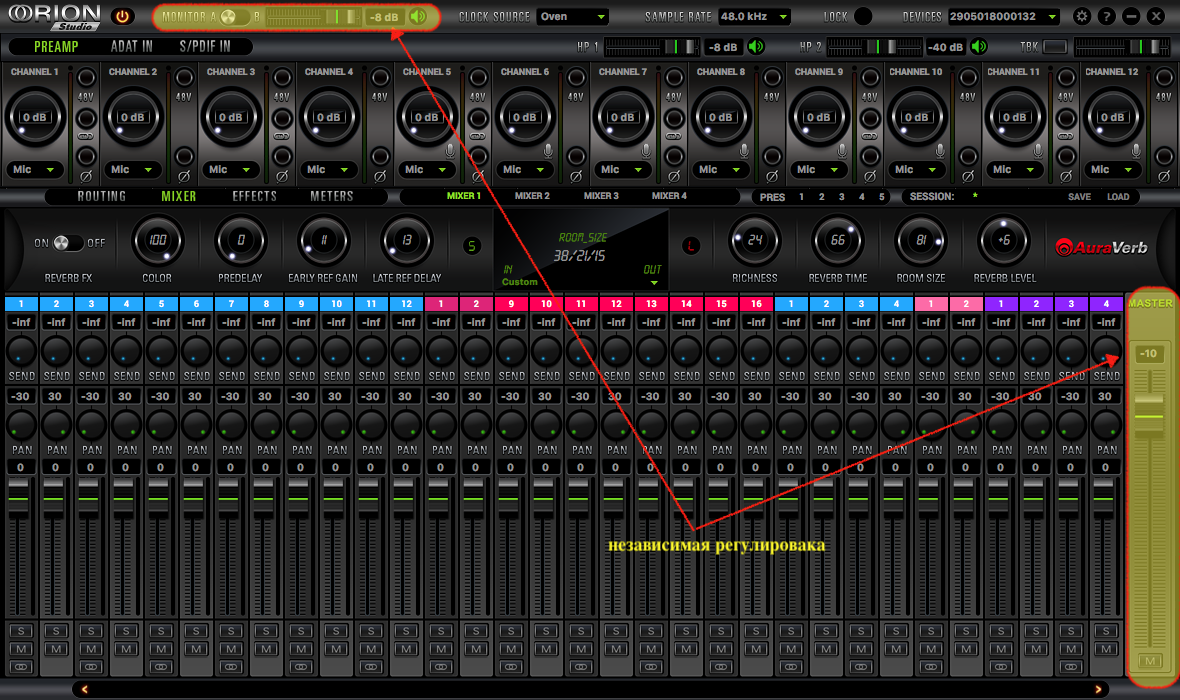The height and width of the screenshot is (700, 1180).
Task: Toggle the TBK talkback switch
Action: pyautogui.click(x=1054, y=47)
